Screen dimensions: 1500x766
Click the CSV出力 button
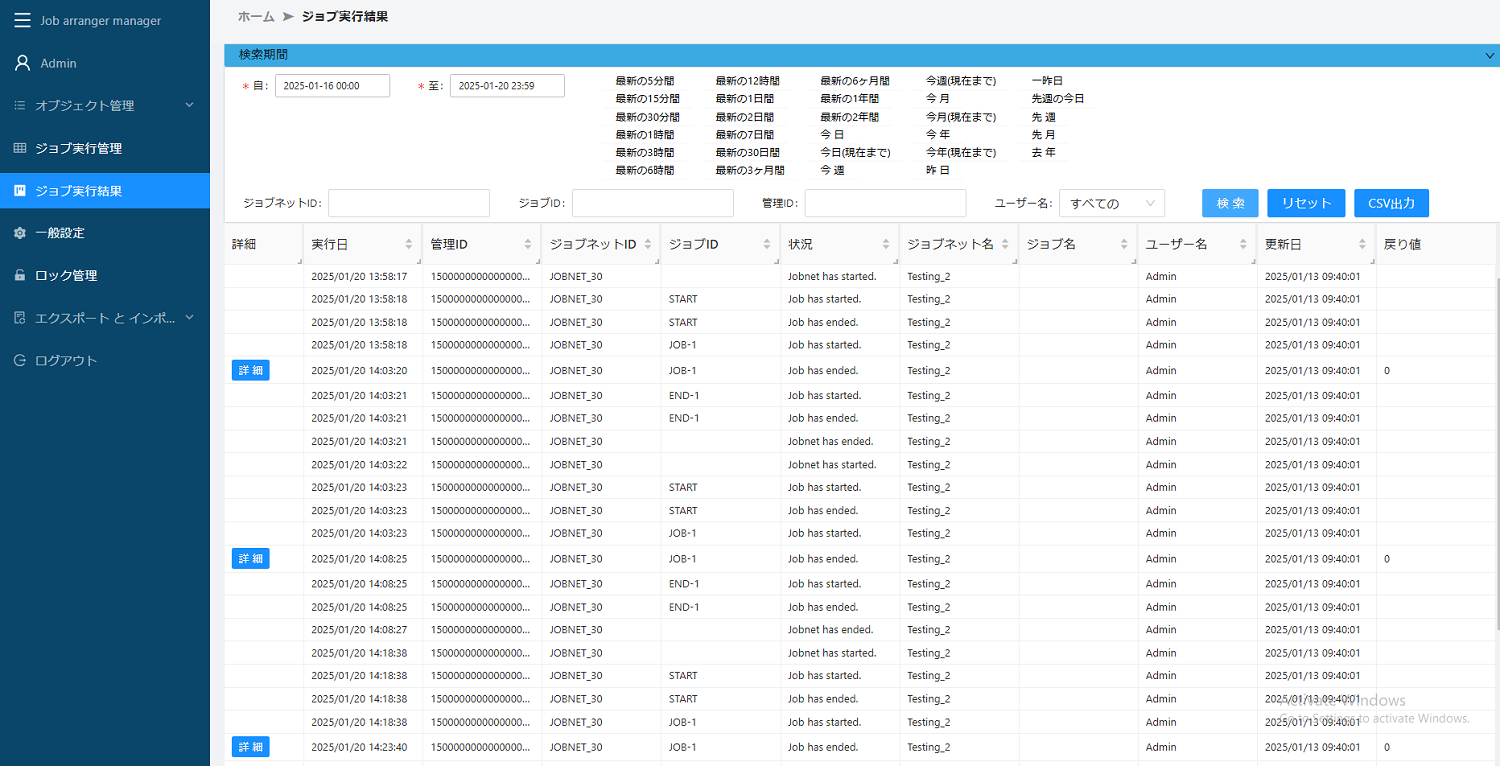[x=1391, y=203]
